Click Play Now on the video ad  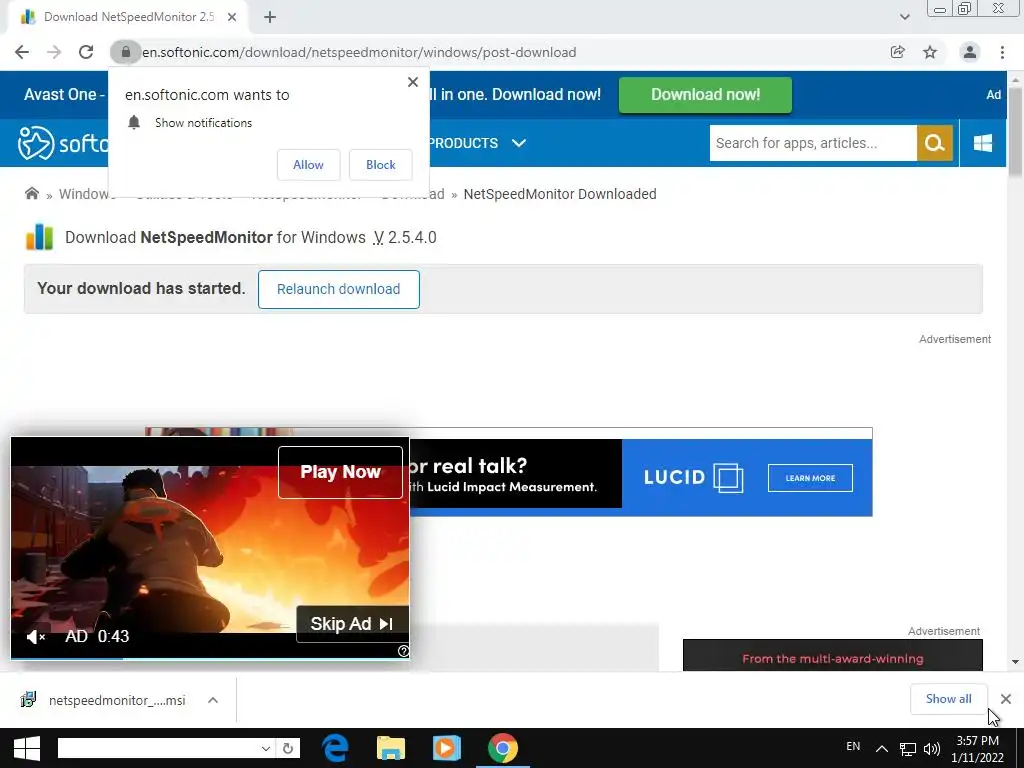point(340,472)
